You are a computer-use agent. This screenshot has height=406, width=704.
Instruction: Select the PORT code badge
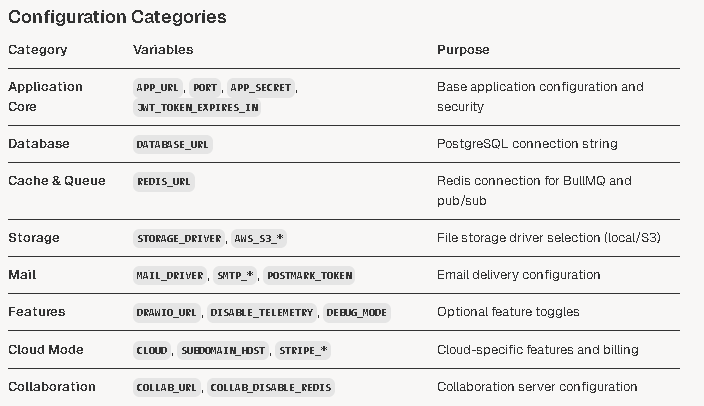[x=205, y=88]
